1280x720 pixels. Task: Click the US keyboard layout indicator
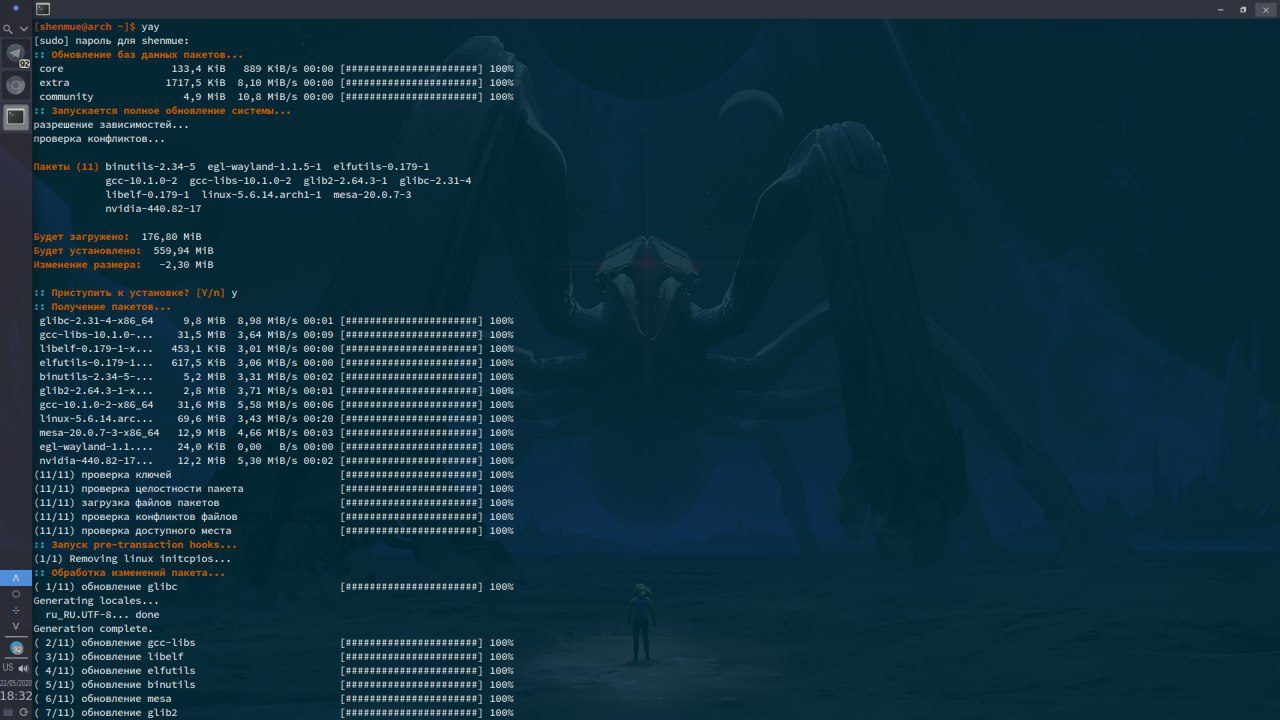pyautogui.click(x=8, y=667)
